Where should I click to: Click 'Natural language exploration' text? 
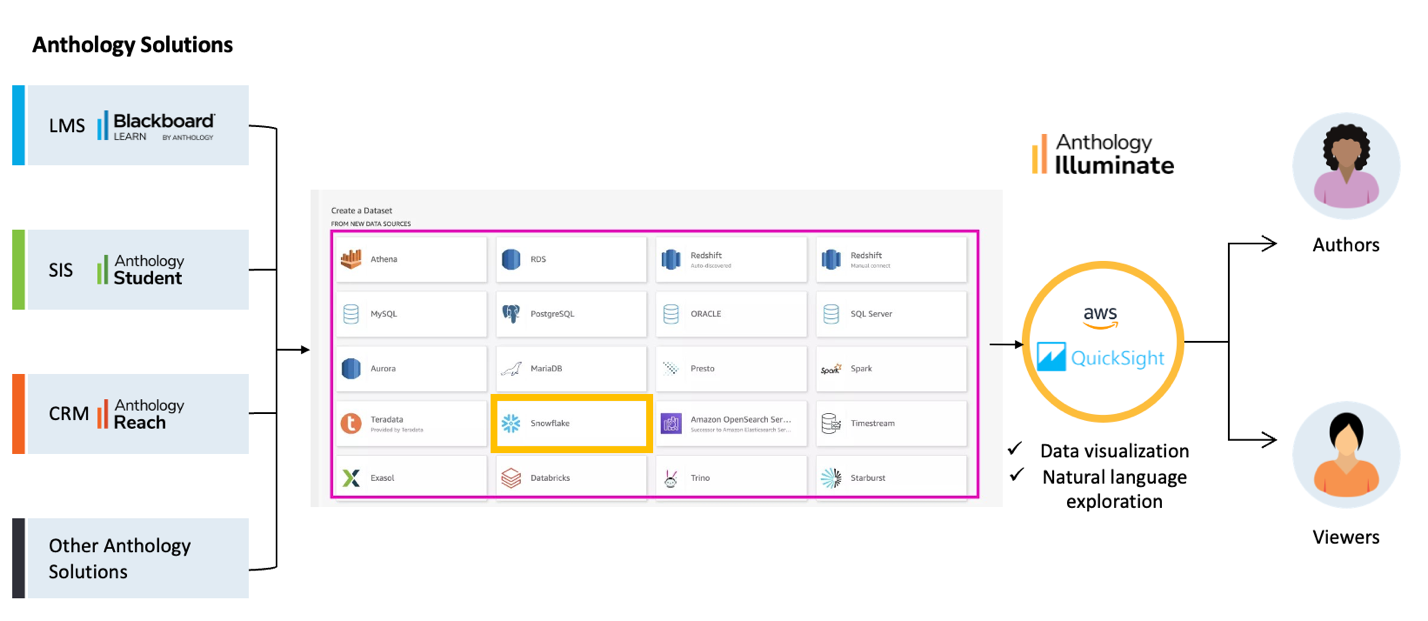[1115, 489]
